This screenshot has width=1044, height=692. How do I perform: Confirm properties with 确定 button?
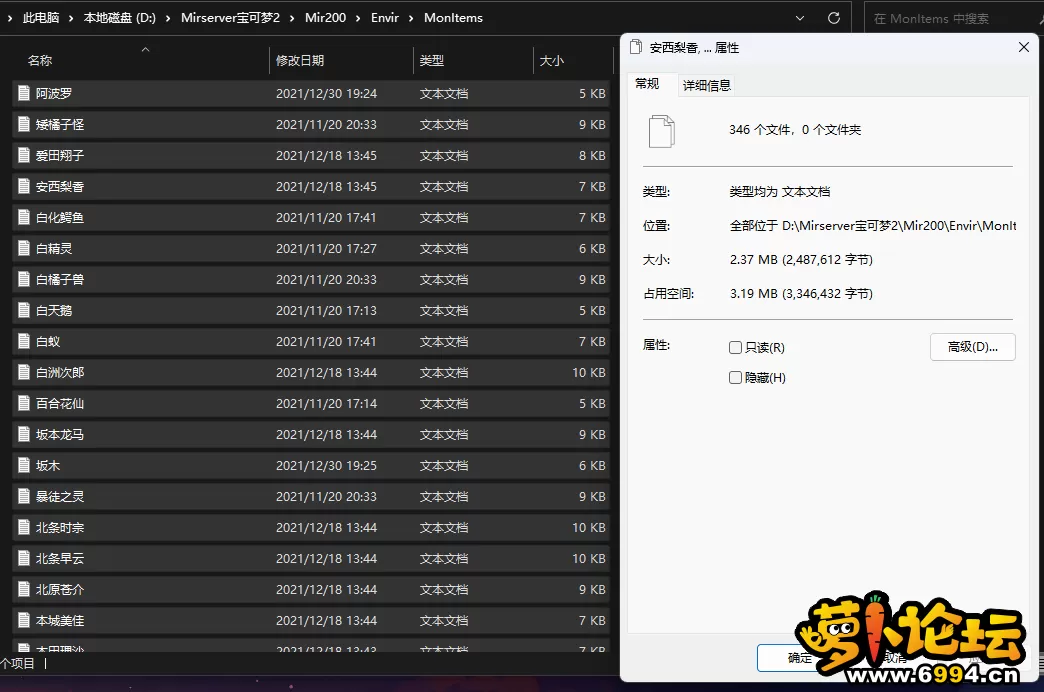800,658
